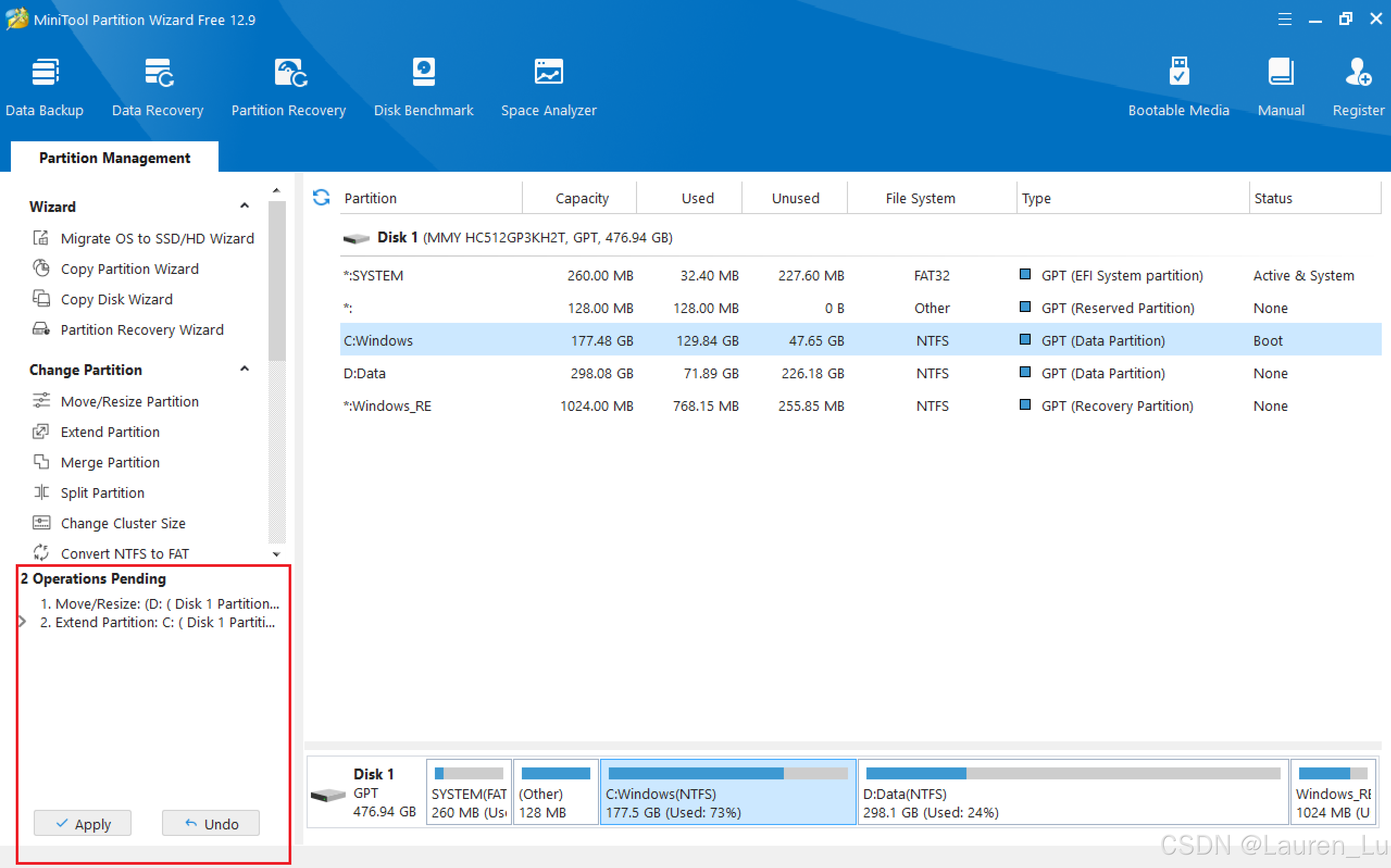The width and height of the screenshot is (1391, 868).
Task: Select the Partition Management tab
Action: 115,158
